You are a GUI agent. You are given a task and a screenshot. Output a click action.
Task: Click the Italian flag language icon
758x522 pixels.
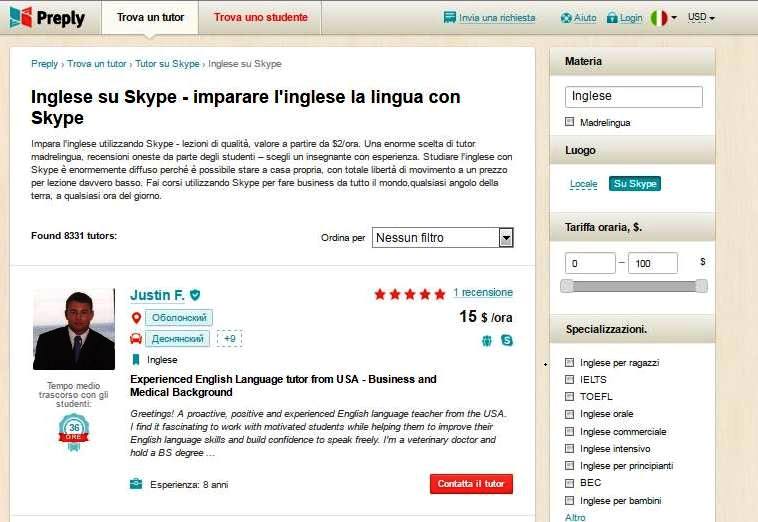[x=658, y=18]
